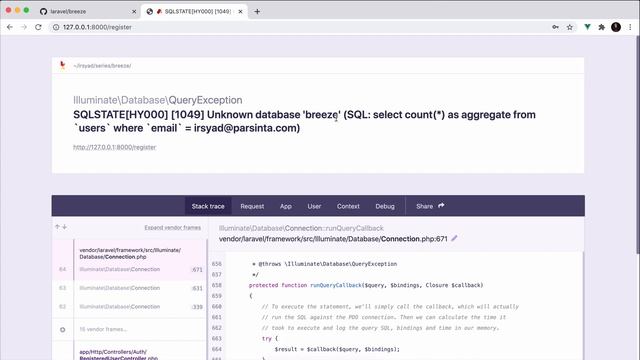Open the Vue devtools extension icon
This screenshot has height=360, width=640.
tap(587, 27)
